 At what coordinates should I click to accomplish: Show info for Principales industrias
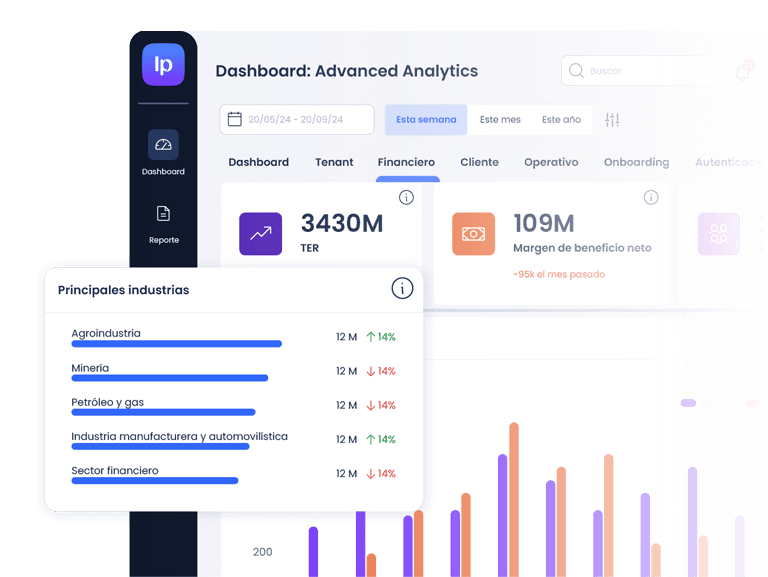click(x=402, y=288)
